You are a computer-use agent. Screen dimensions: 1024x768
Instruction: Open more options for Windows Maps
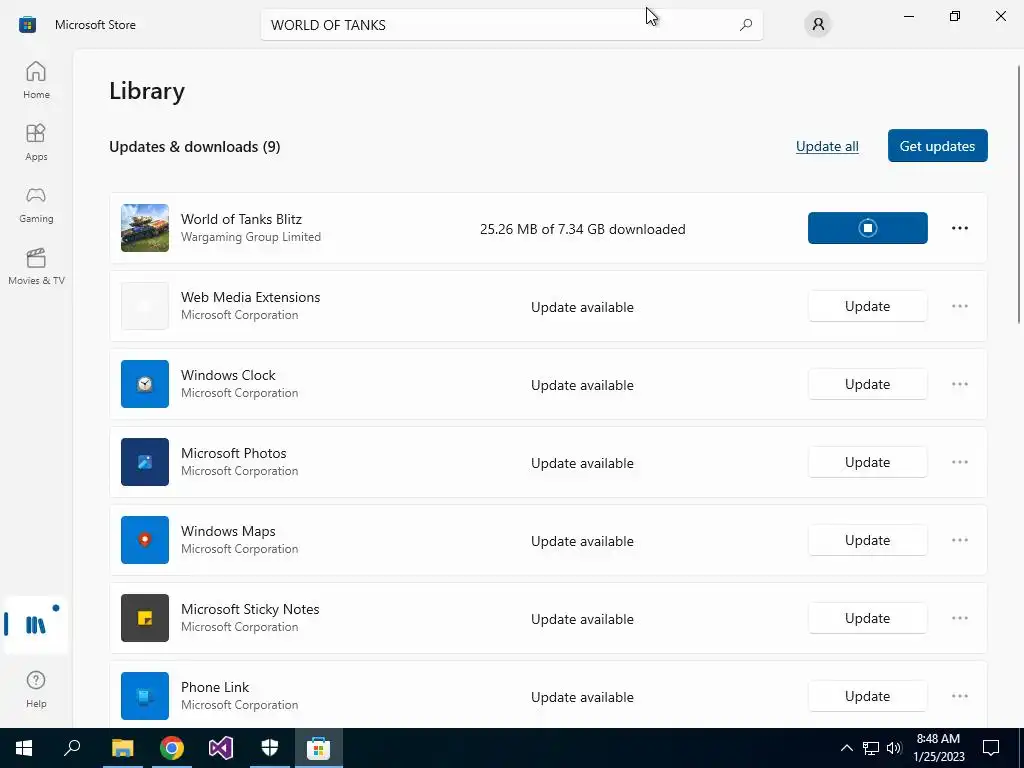click(x=959, y=540)
